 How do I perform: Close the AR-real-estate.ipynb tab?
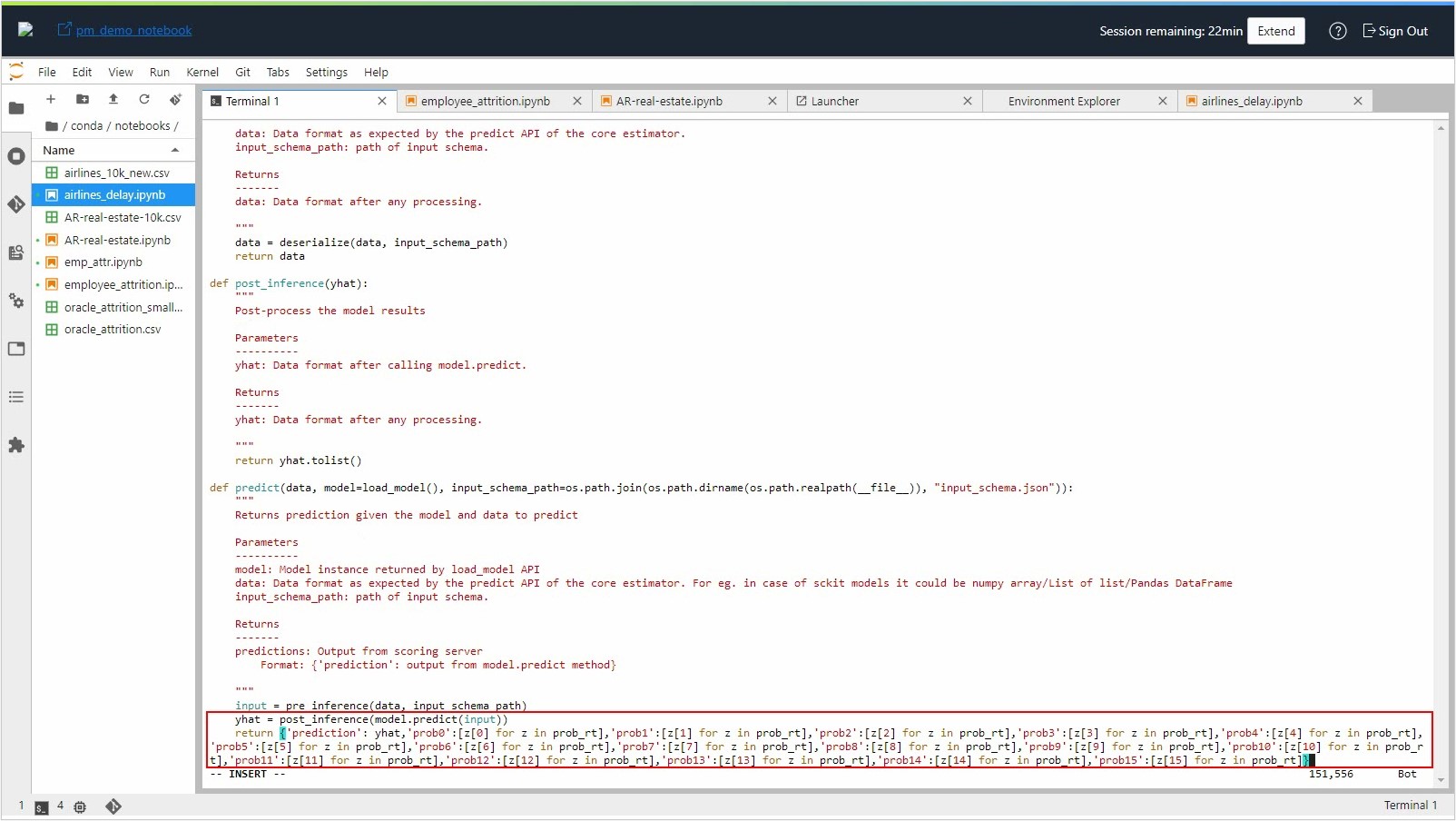click(x=772, y=101)
